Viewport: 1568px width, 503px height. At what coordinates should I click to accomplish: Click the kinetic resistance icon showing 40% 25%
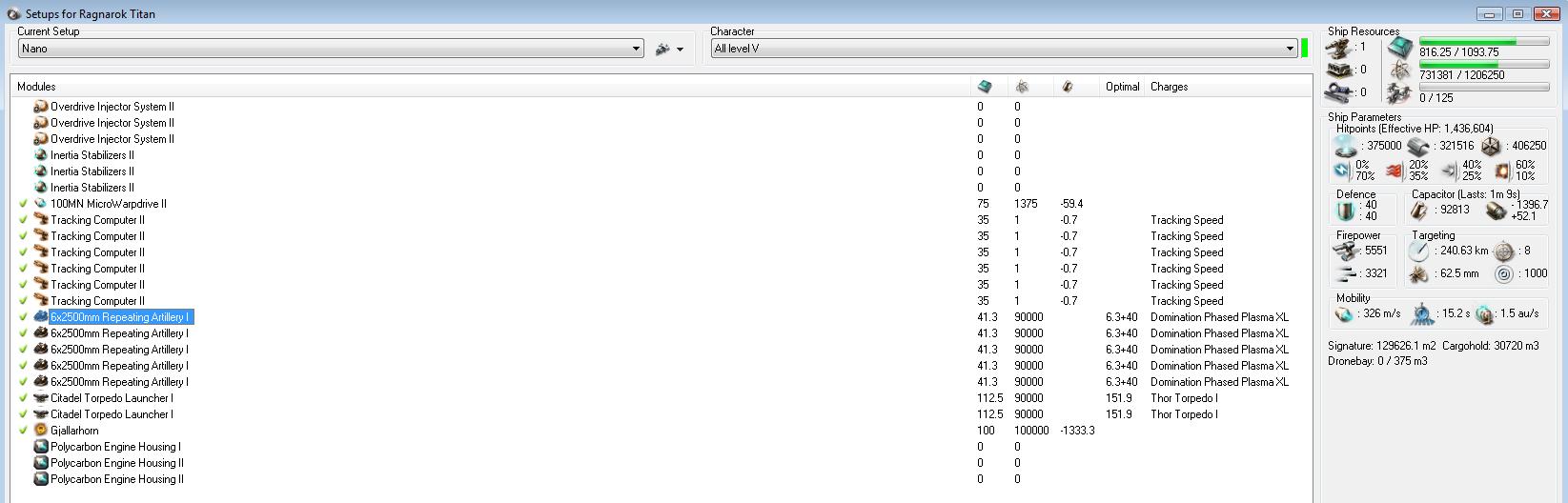tap(1449, 171)
